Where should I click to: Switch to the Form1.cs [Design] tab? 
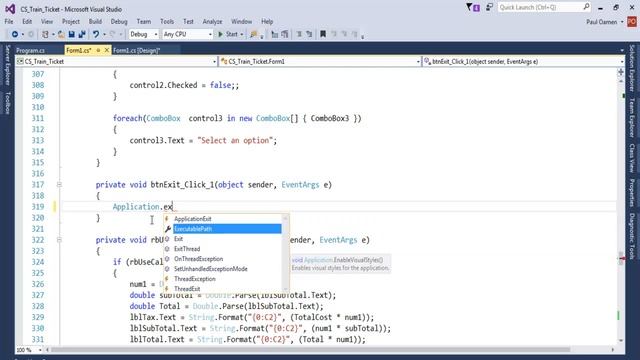pos(136,50)
